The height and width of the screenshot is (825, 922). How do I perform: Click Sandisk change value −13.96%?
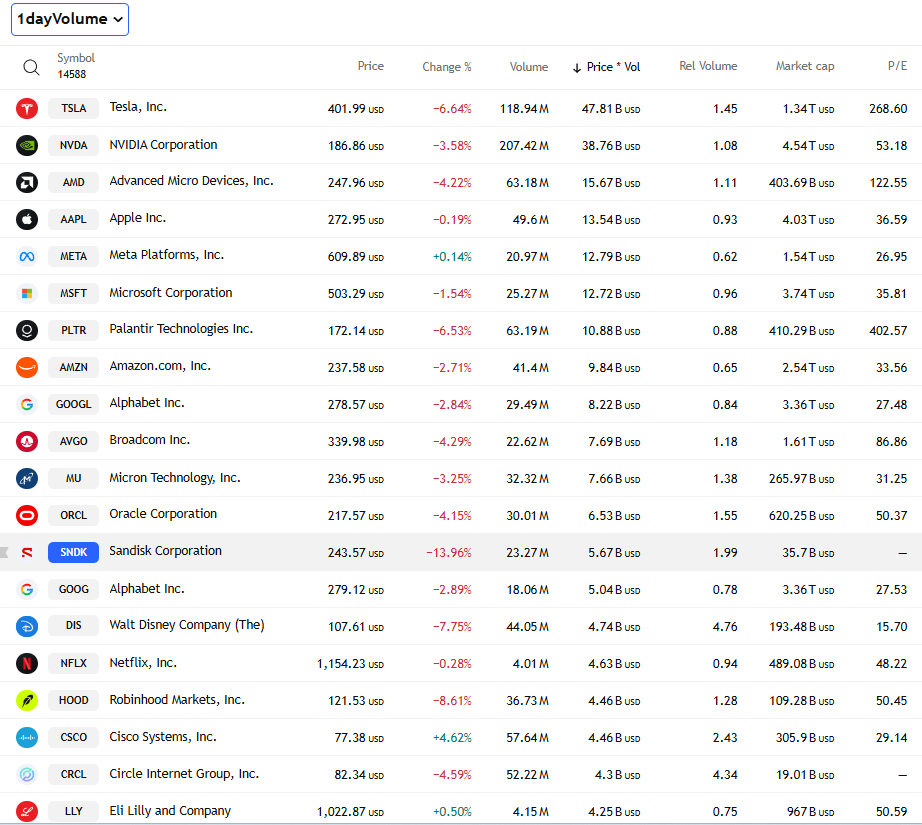(449, 553)
